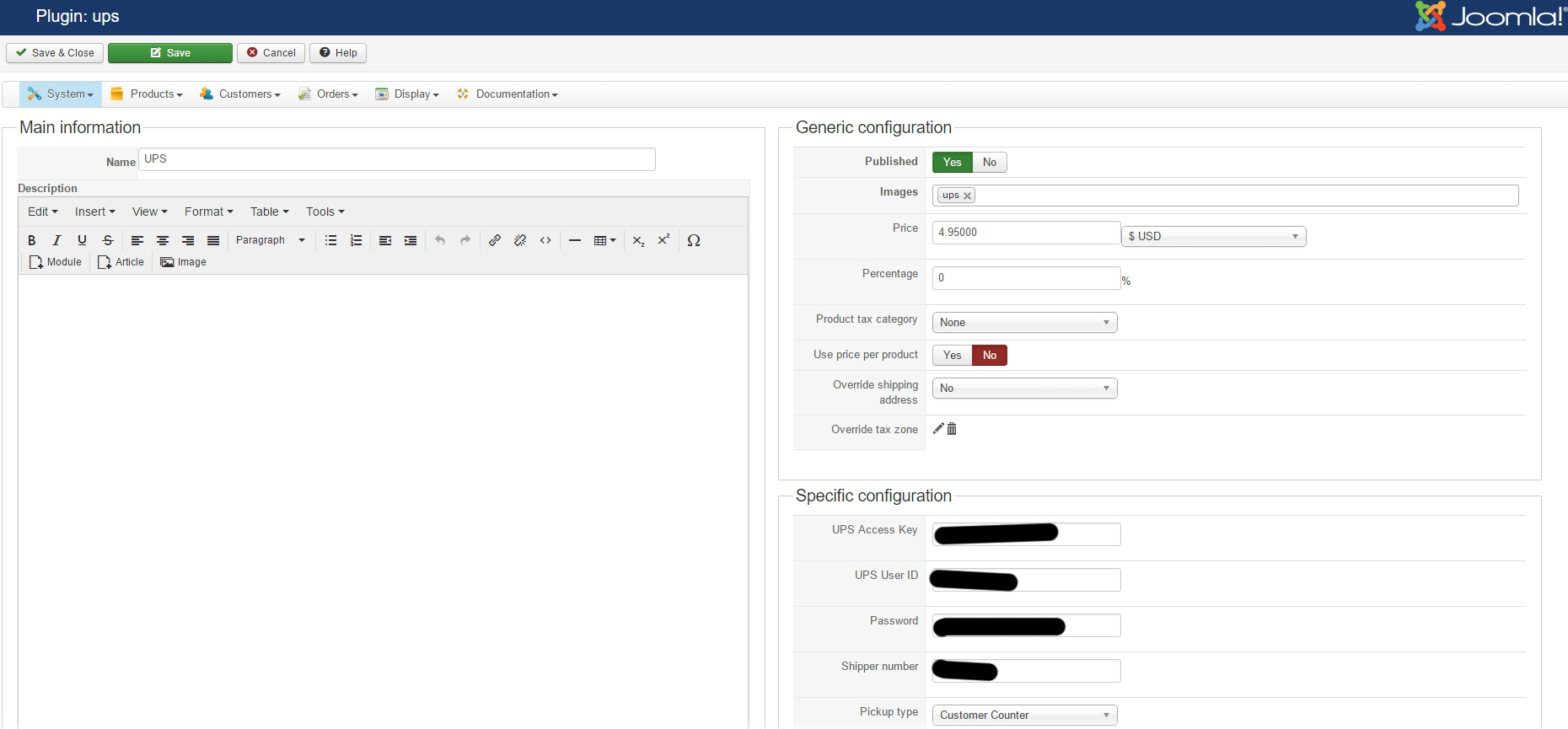The image size is (1568, 729).
Task: Click Save & Close button
Action: pyautogui.click(x=55, y=53)
